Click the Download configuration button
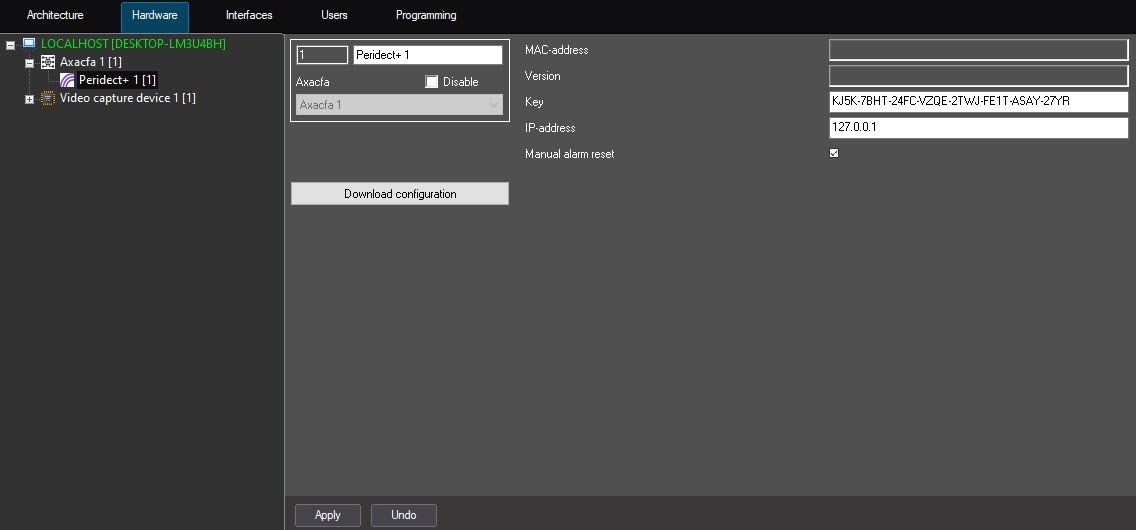 point(400,193)
